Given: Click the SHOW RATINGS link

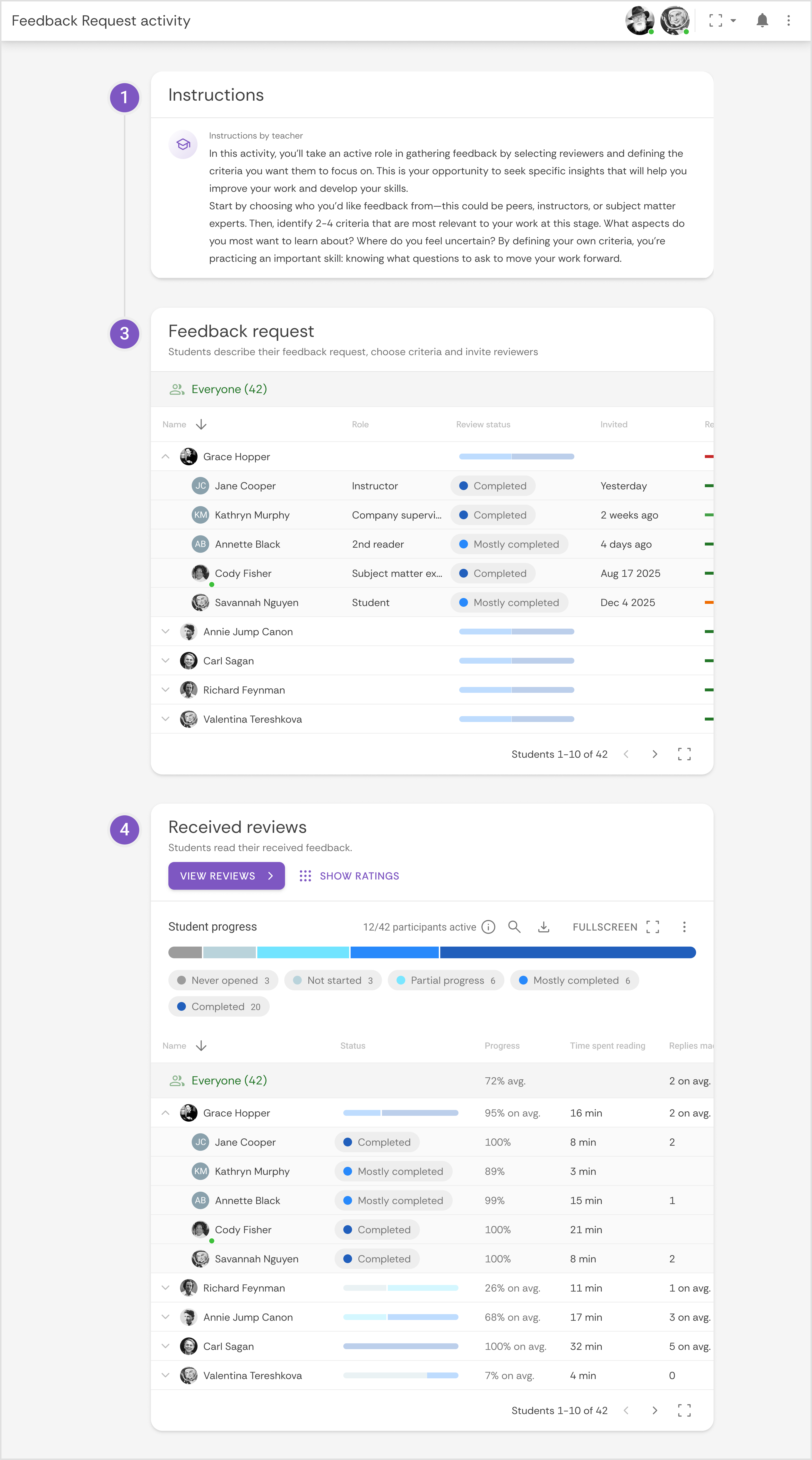Looking at the screenshot, I should click(x=359, y=876).
